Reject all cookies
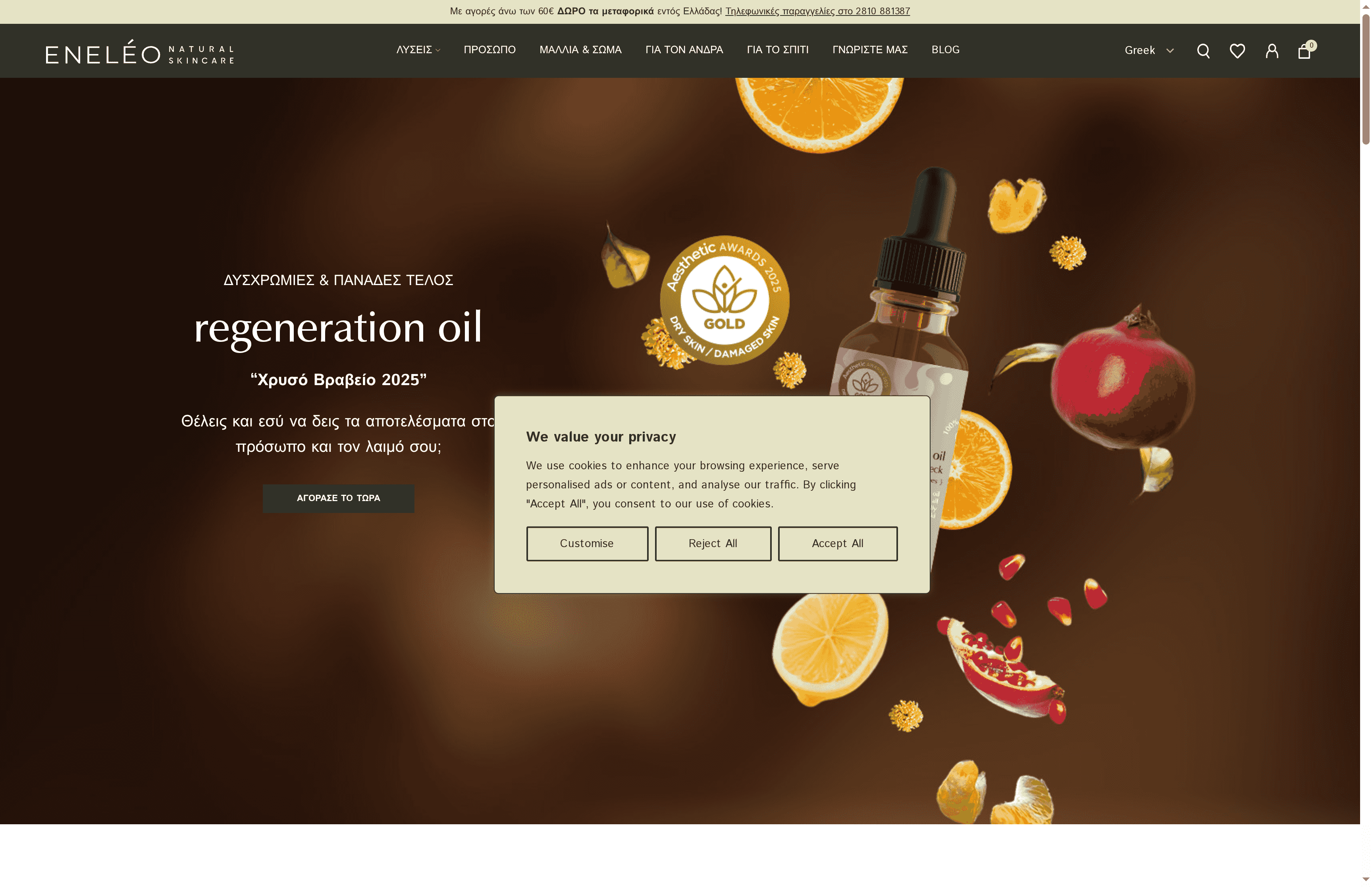Image resolution: width=1372 pixels, height=887 pixels. tap(713, 543)
